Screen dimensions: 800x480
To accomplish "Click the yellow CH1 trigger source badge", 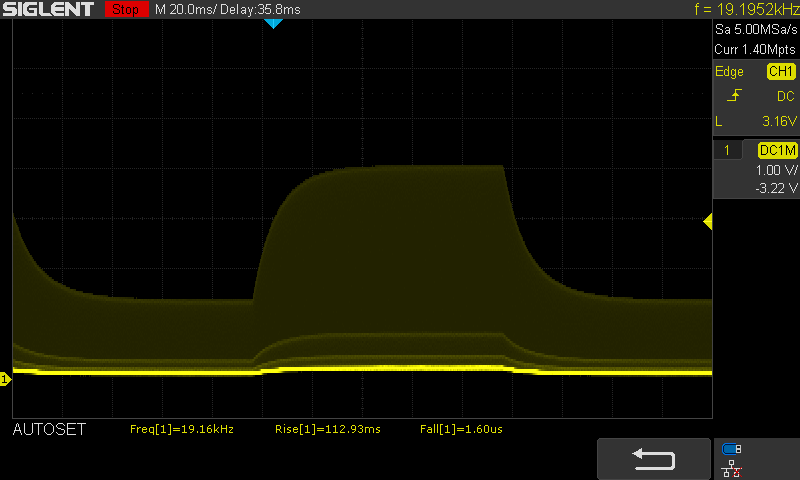I will [x=781, y=71].
